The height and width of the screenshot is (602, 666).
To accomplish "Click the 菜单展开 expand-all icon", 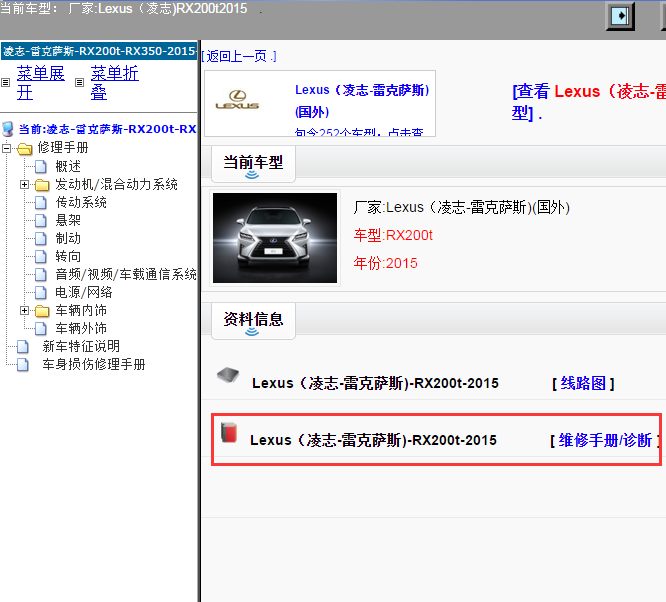I will [6, 82].
